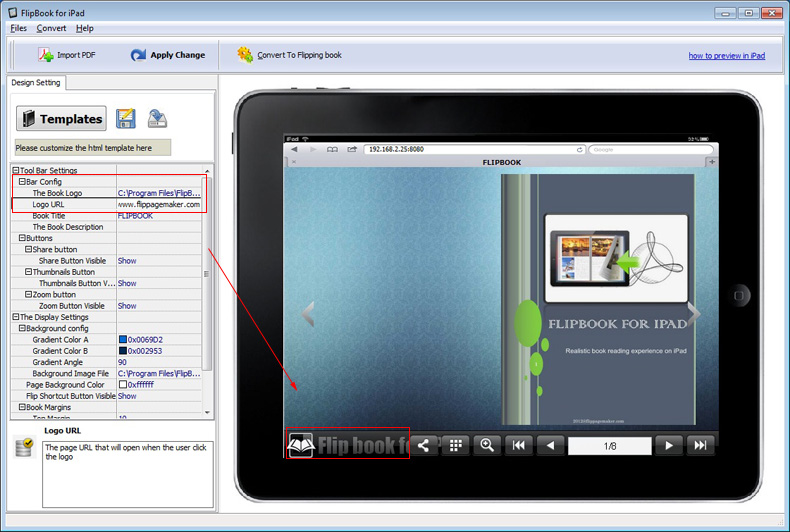
Task: Collapse the Share button node
Action: coord(29,249)
